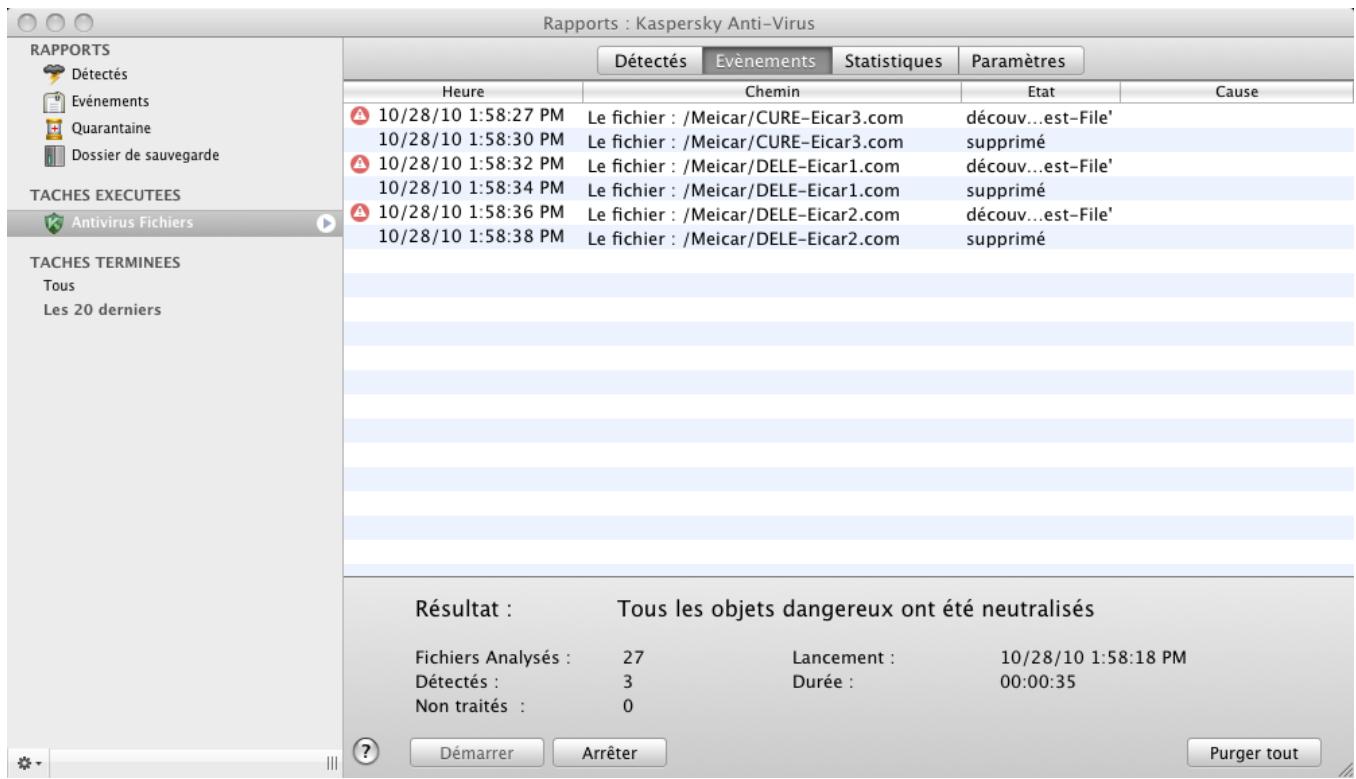Click the warning icon at 1:58:36 PM row

pyautogui.click(x=359, y=212)
